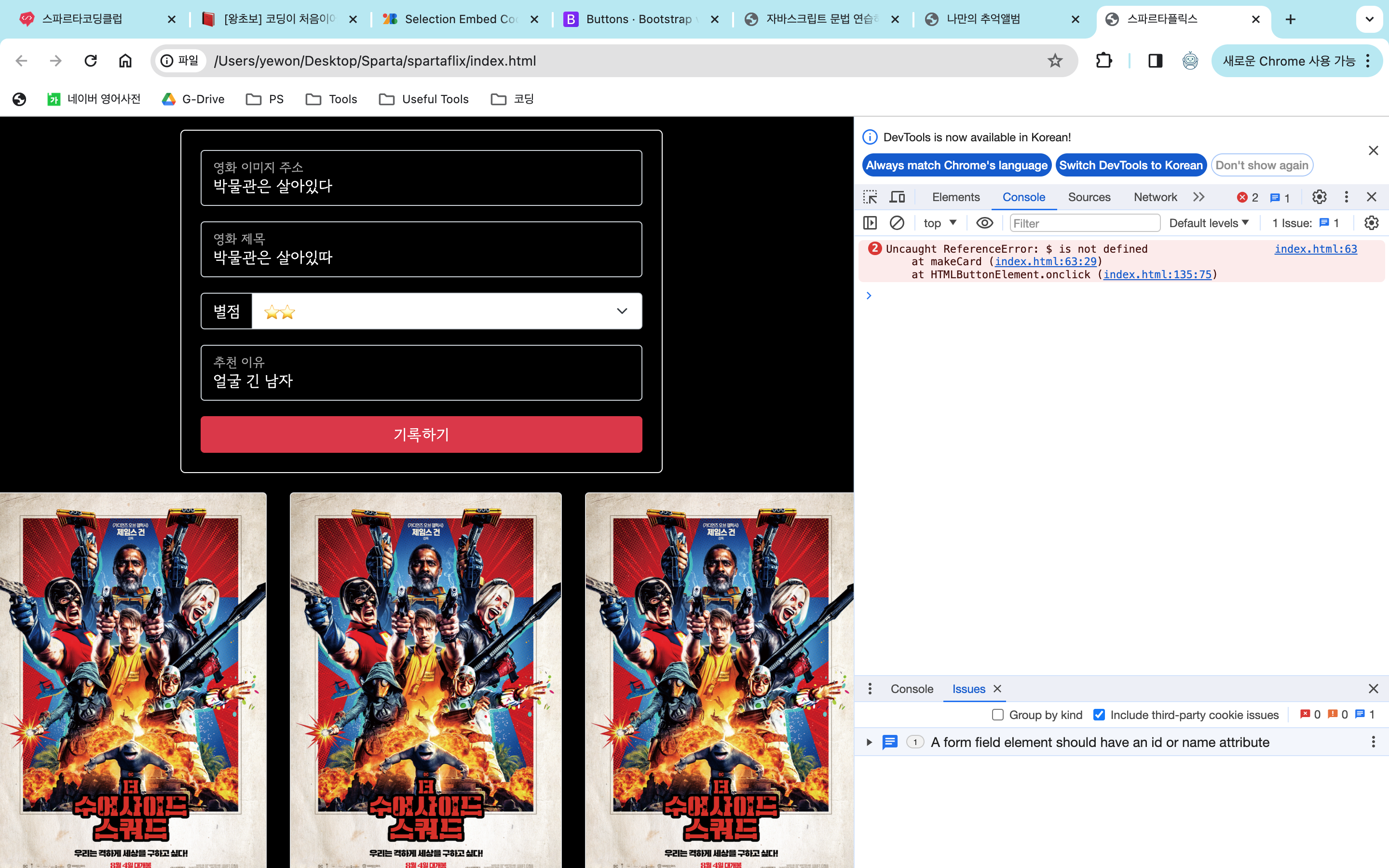Focus the console Filter input box

click(x=1085, y=223)
